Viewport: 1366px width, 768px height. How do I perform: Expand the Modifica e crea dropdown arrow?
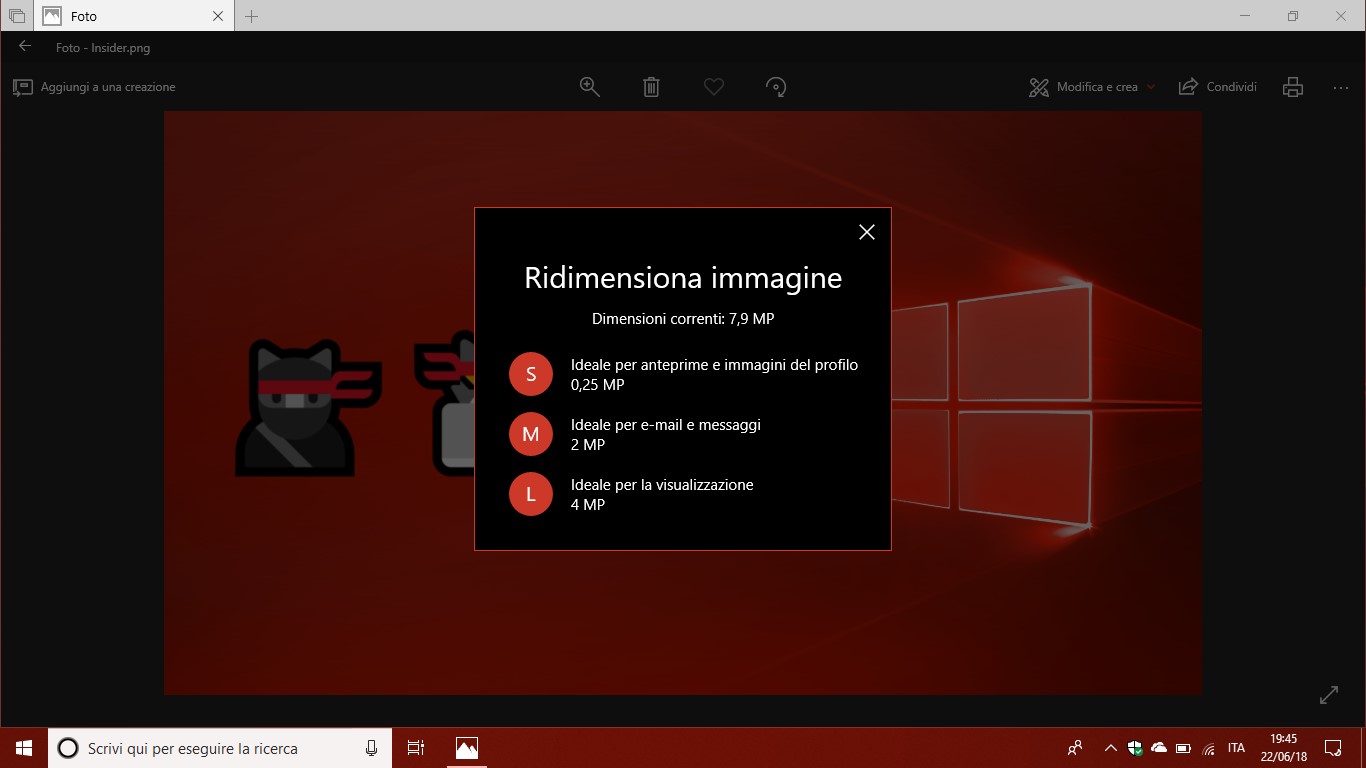1151,87
